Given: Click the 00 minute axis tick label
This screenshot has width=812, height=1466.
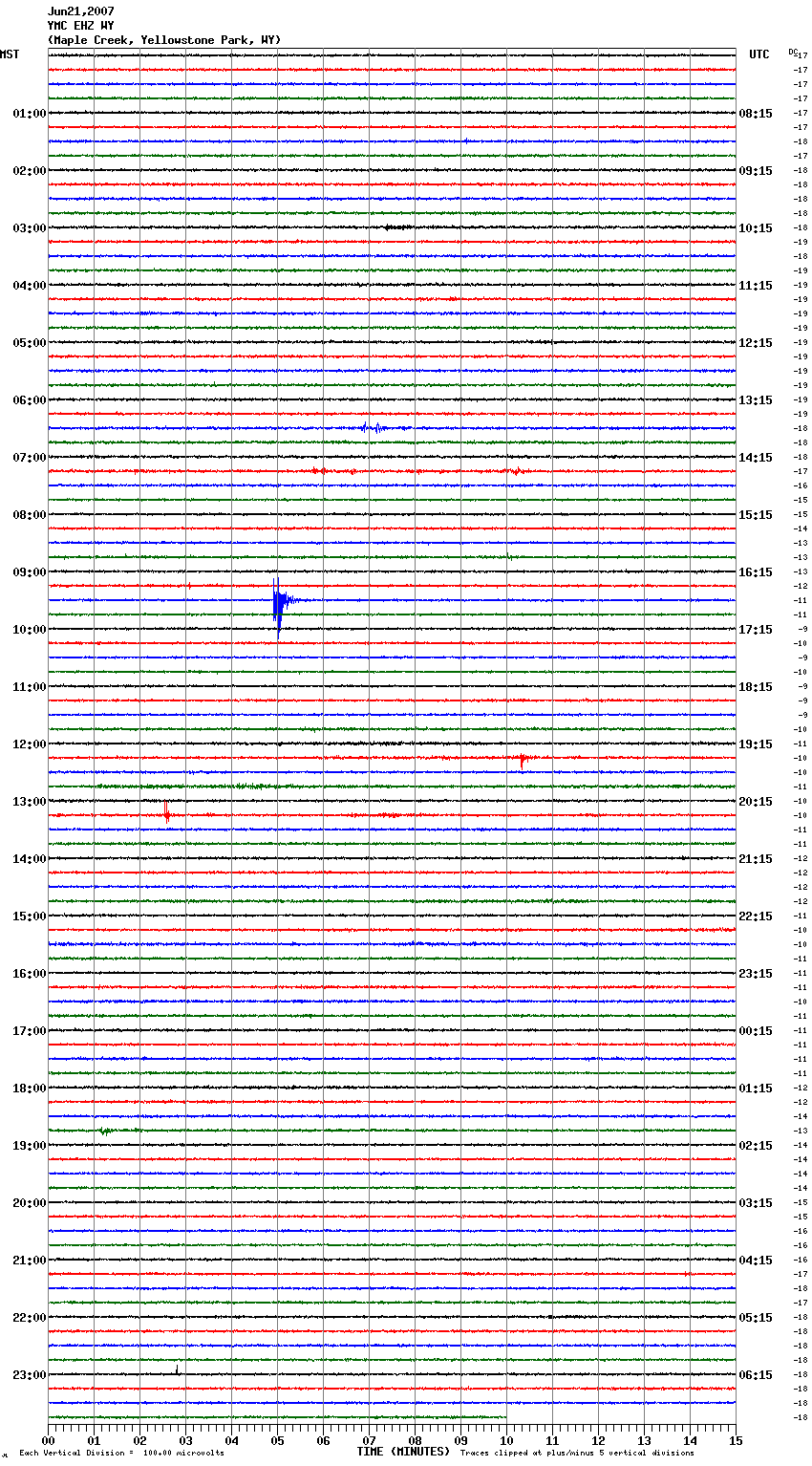Looking at the screenshot, I should tap(48, 1440).
